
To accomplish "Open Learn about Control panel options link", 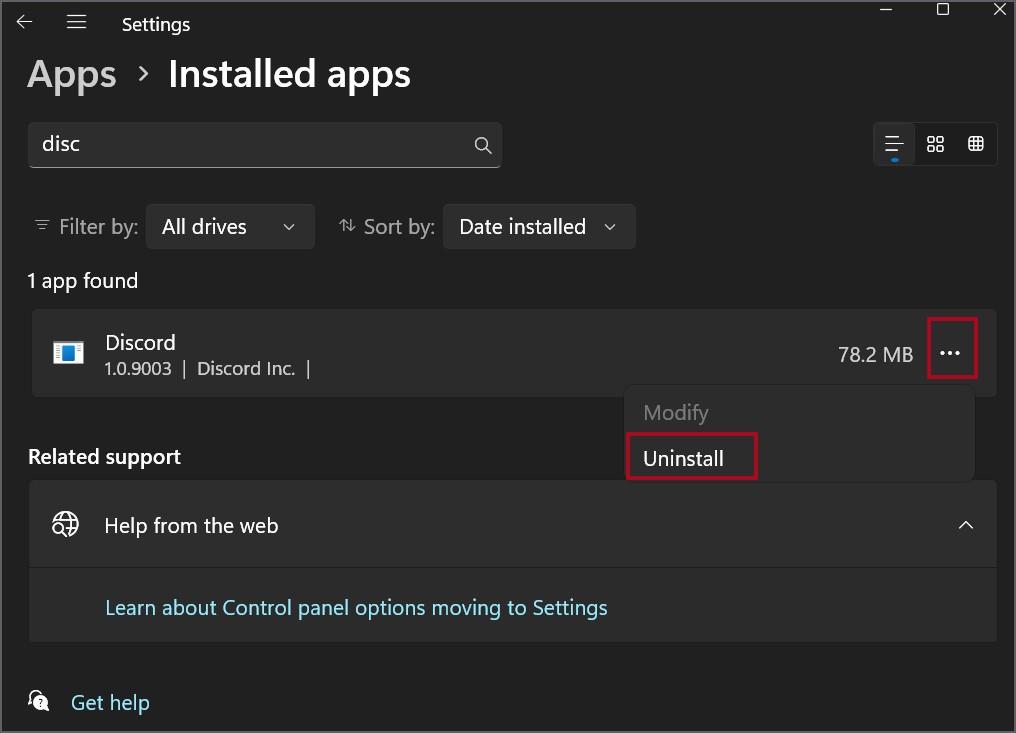I will 356,608.
